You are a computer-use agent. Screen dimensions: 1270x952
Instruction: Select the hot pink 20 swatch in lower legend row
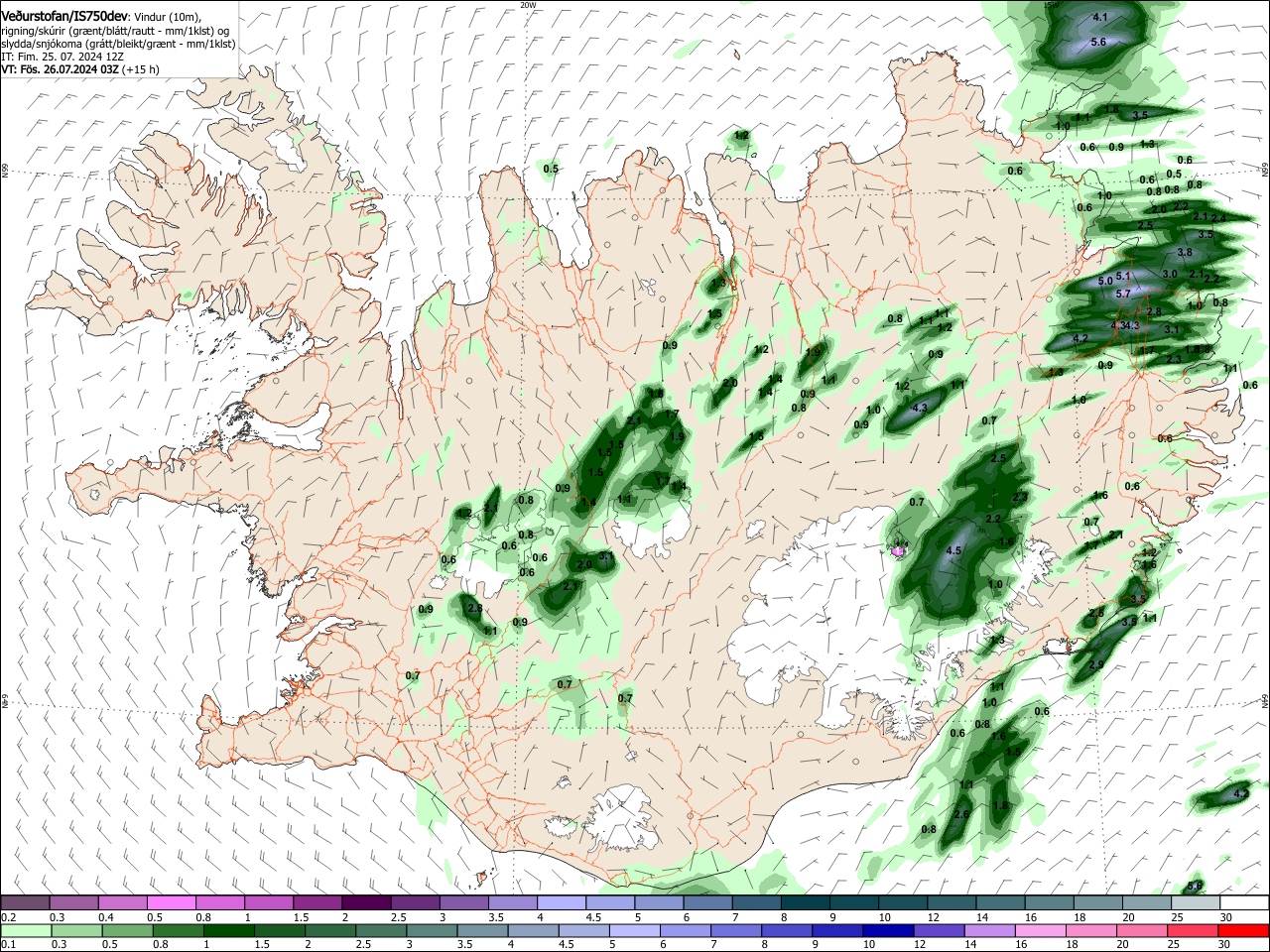(1142, 931)
